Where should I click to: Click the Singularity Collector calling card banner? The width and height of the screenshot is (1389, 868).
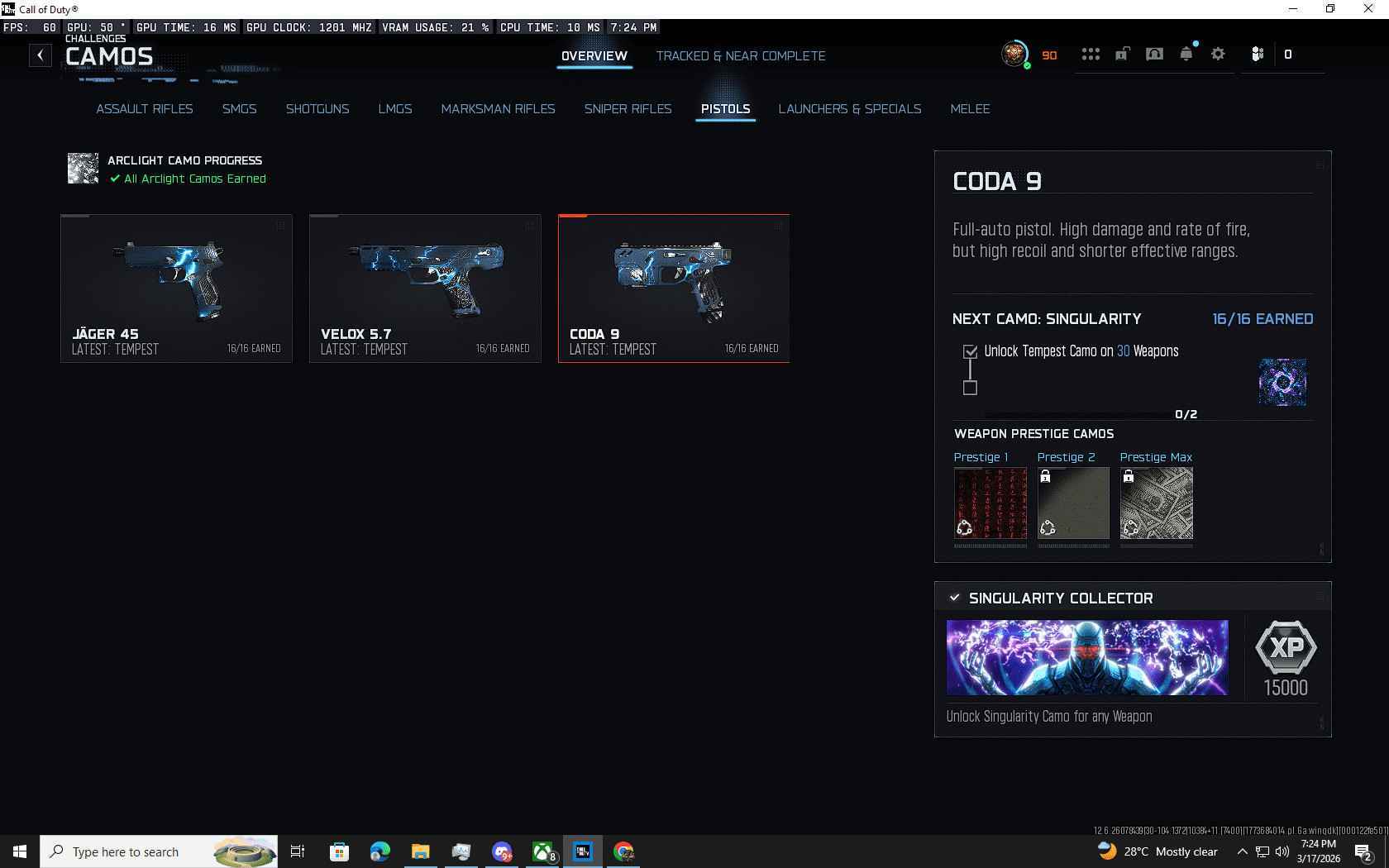[1087, 657]
